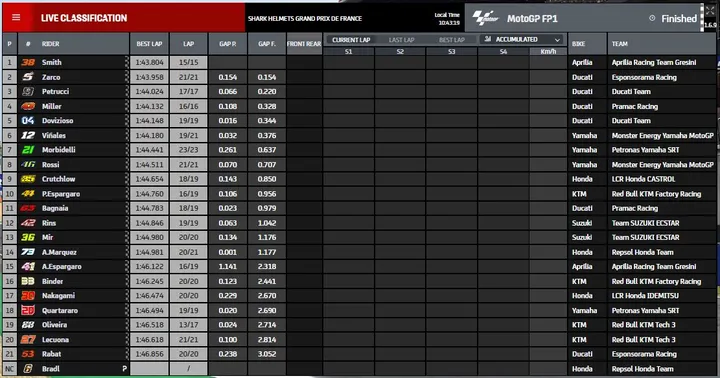Click rider name Quartararo
This screenshot has height=378, width=720.
click(x=60, y=310)
